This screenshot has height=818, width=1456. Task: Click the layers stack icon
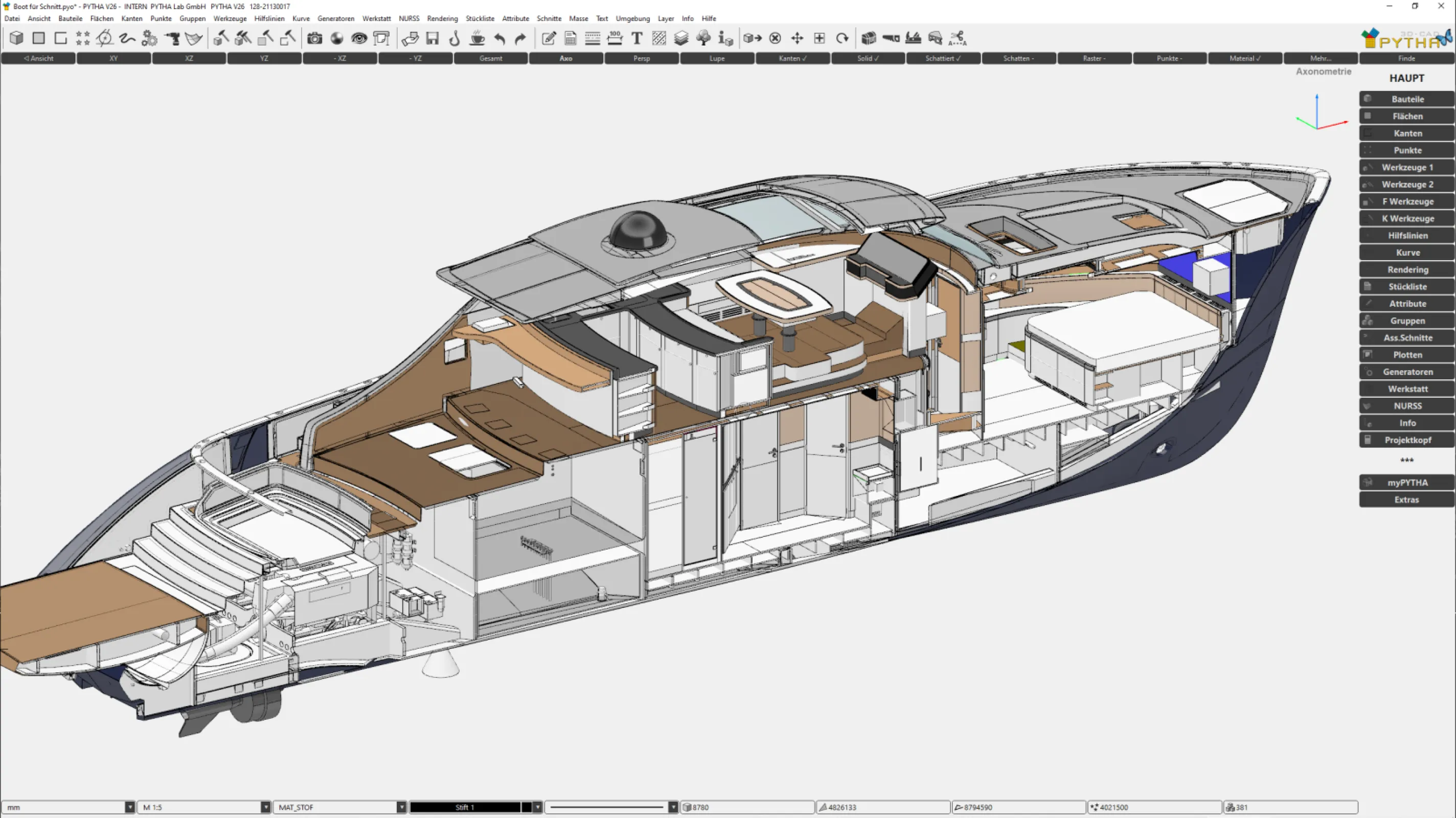click(x=681, y=38)
